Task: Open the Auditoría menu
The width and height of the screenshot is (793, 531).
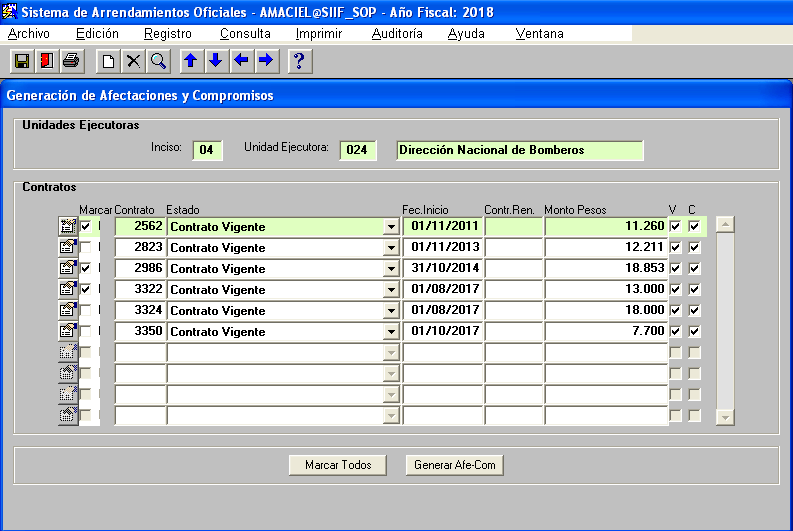Action: (x=397, y=33)
